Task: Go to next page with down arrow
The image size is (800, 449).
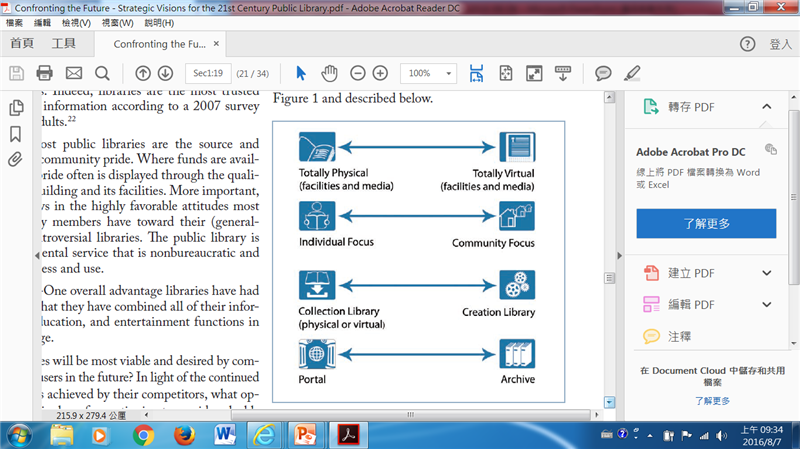Action: pyautogui.click(x=165, y=73)
